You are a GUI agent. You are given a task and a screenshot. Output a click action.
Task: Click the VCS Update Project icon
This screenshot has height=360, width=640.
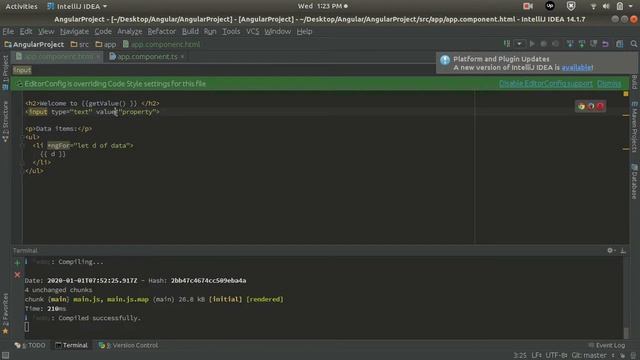tap(570, 44)
